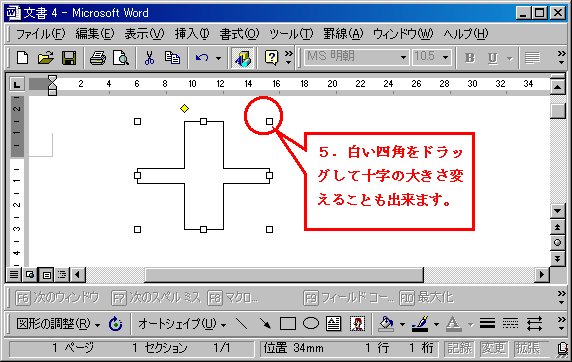This screenshot has width=572, height=362.
Task: Click the New blank document icon
Action: pos(23,58)
